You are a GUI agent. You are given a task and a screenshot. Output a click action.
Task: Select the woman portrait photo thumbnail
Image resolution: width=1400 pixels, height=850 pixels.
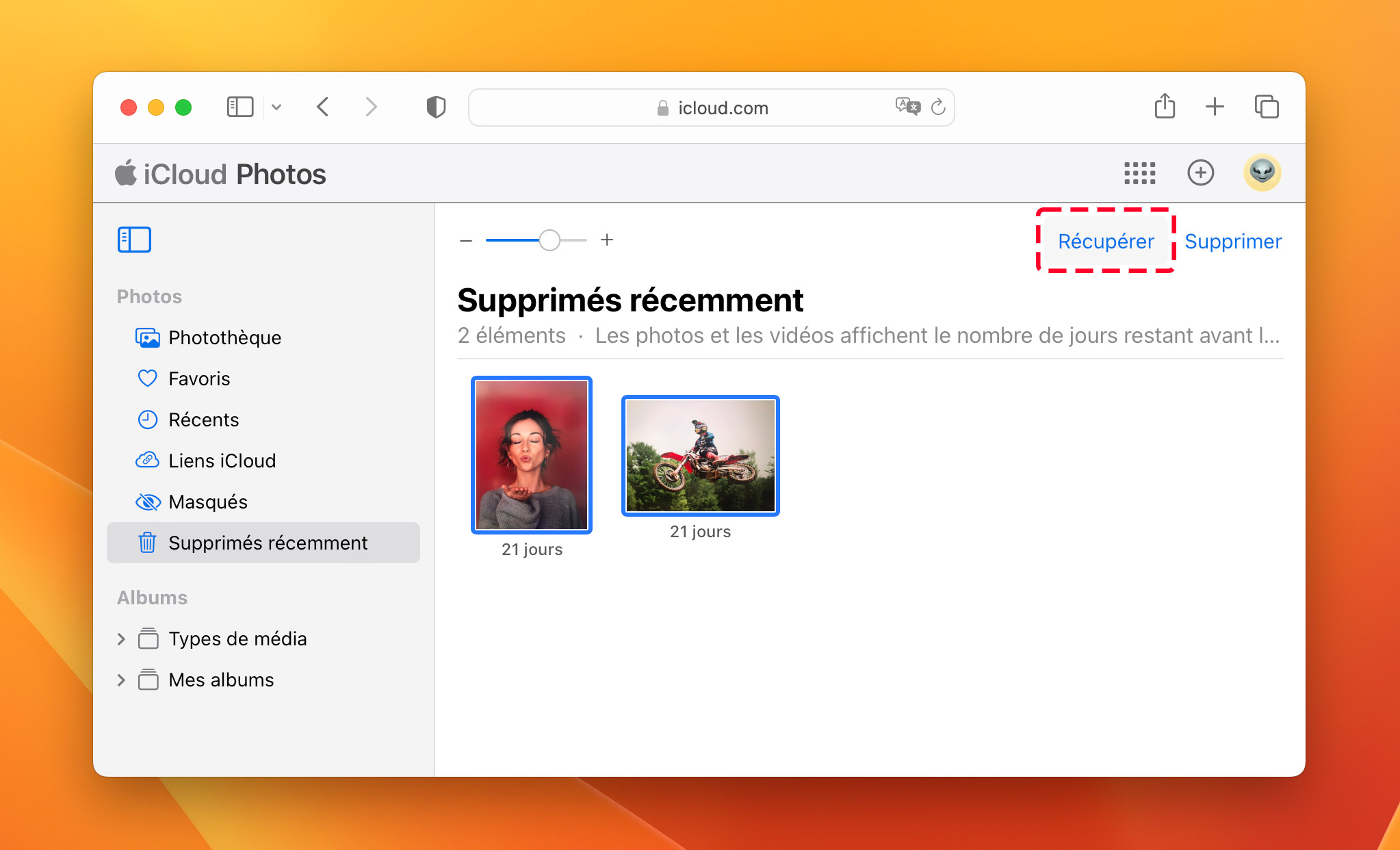click(532, 455)
